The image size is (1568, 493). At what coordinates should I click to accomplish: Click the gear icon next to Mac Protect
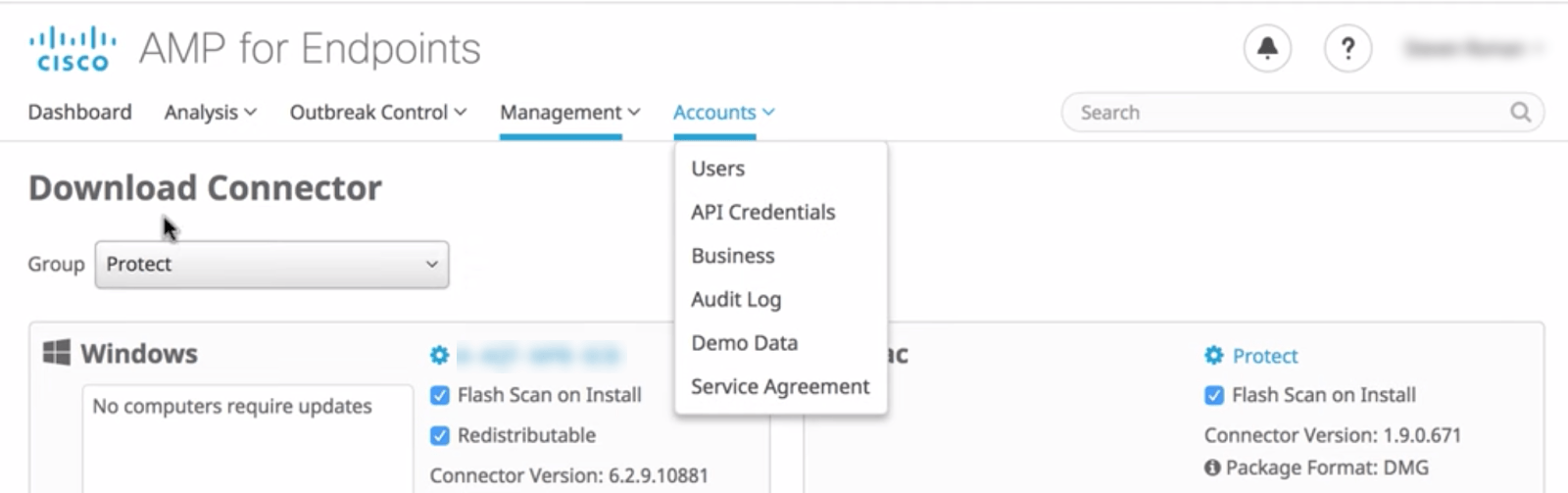tap(1213, 356)
